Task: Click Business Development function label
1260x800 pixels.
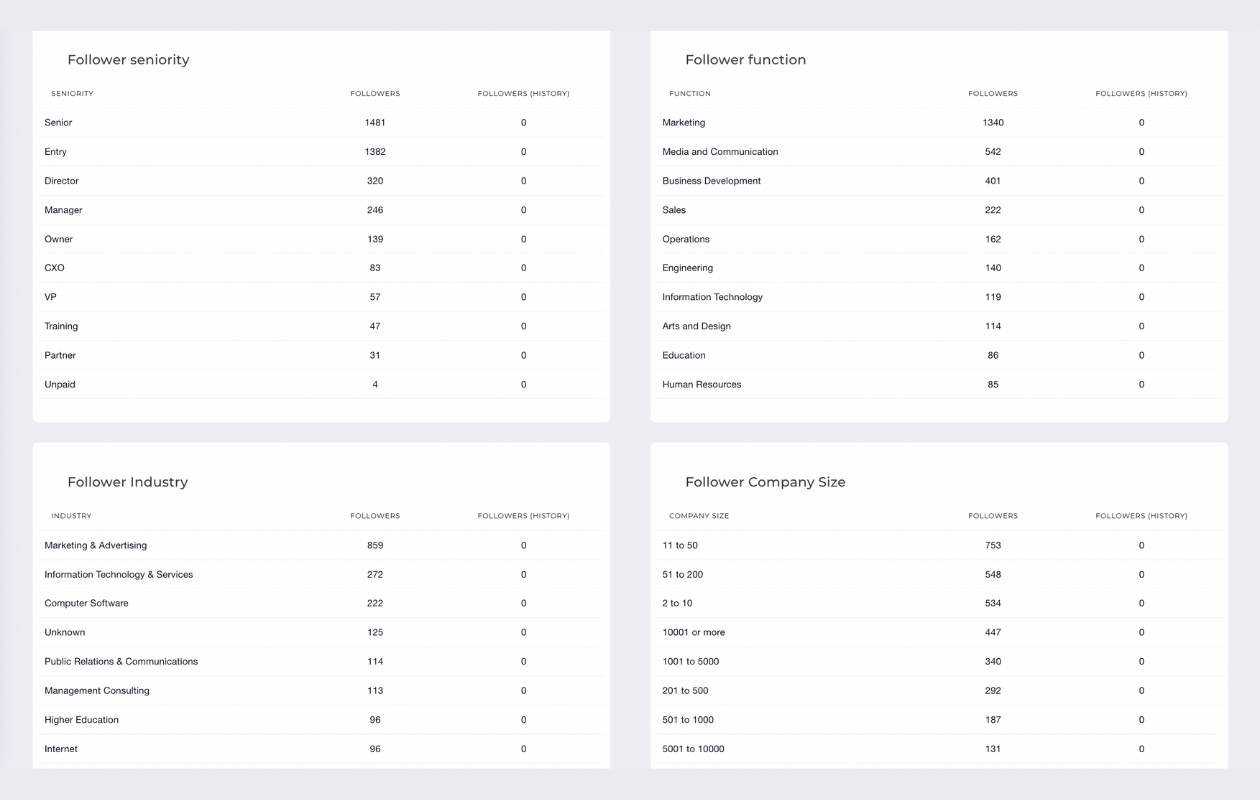Action: click(711, 181)
